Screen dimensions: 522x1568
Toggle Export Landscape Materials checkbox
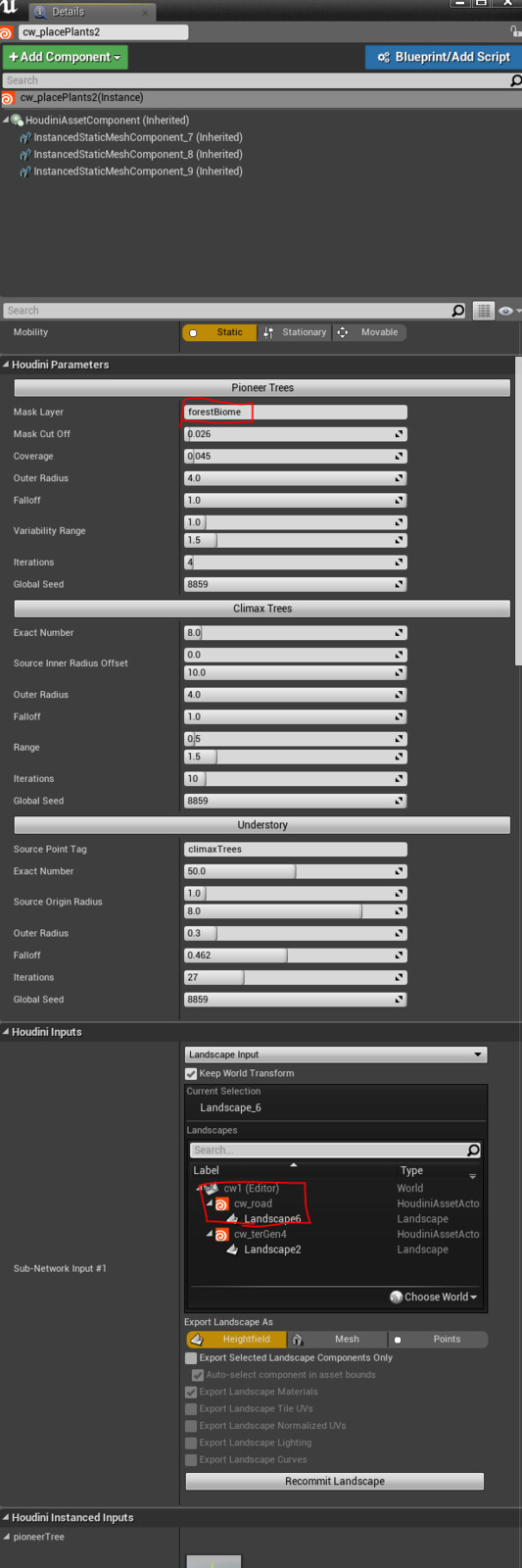[x=191, y=1393]
